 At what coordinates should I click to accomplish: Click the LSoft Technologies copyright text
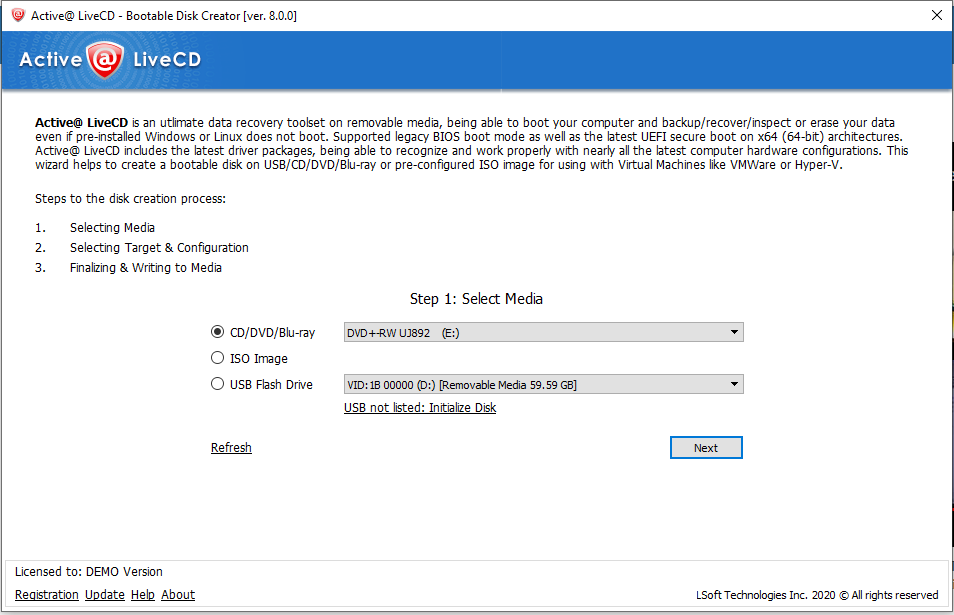(817, 595)
